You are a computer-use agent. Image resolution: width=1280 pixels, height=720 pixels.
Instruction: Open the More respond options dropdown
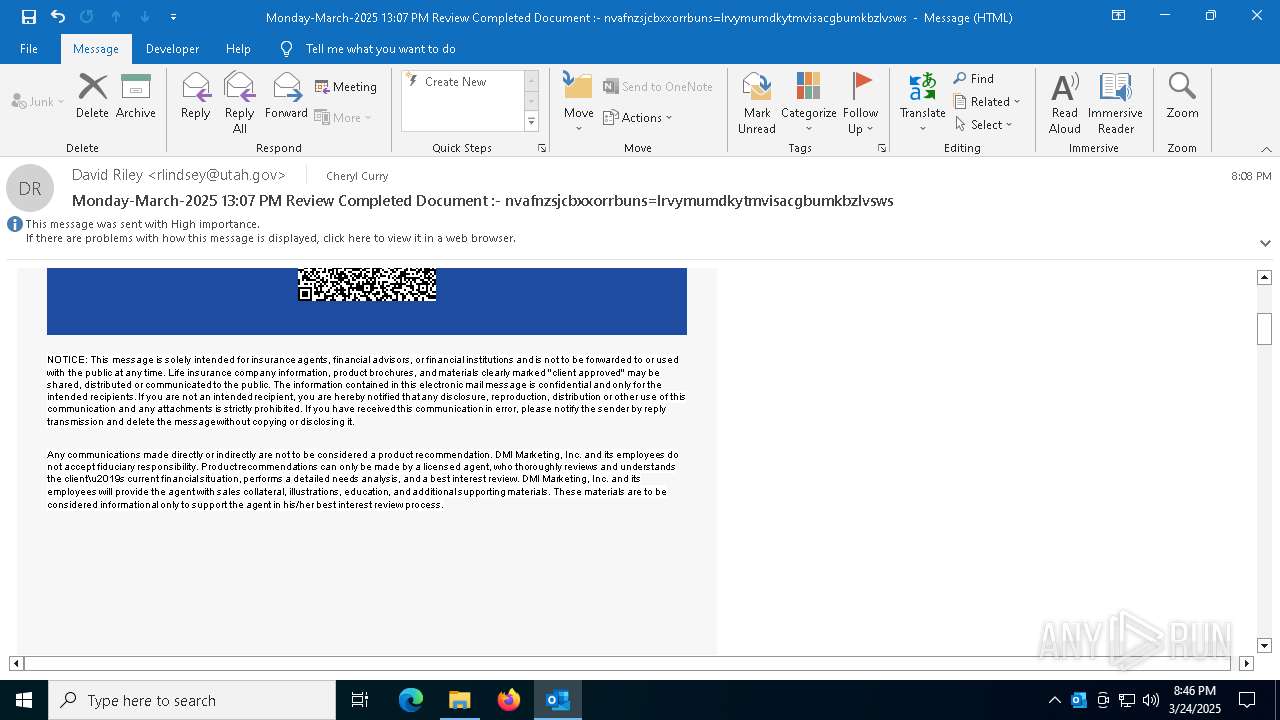[x=343, y=117]
